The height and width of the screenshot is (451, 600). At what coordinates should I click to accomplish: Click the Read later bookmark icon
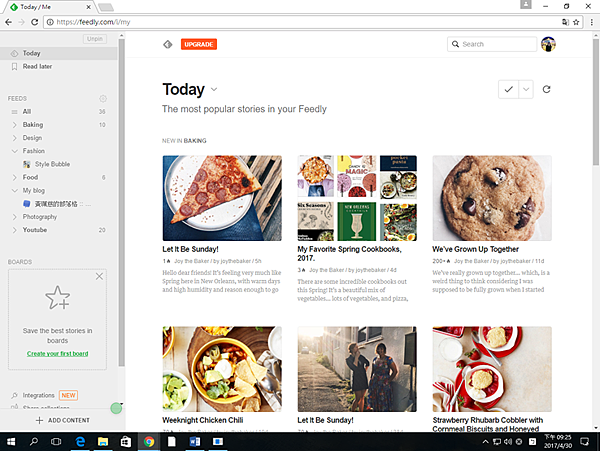(x=15, y=67)
